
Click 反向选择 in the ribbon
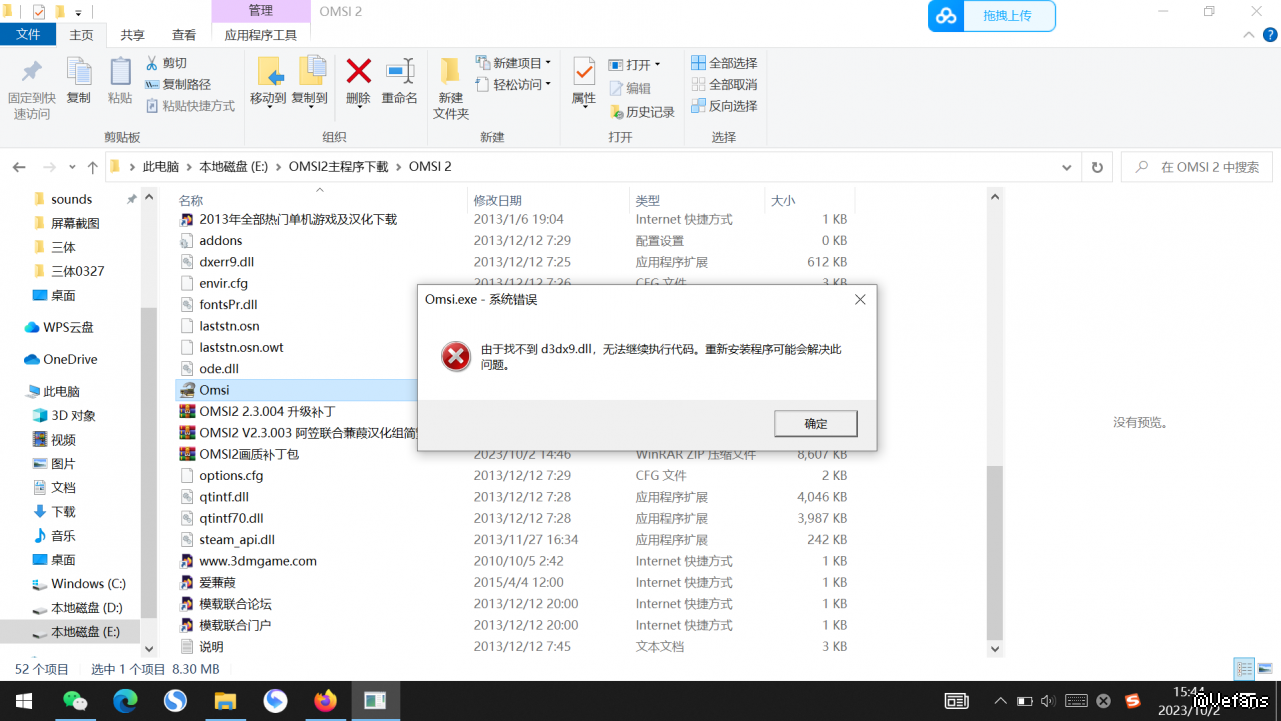click(x=724, y=106)
